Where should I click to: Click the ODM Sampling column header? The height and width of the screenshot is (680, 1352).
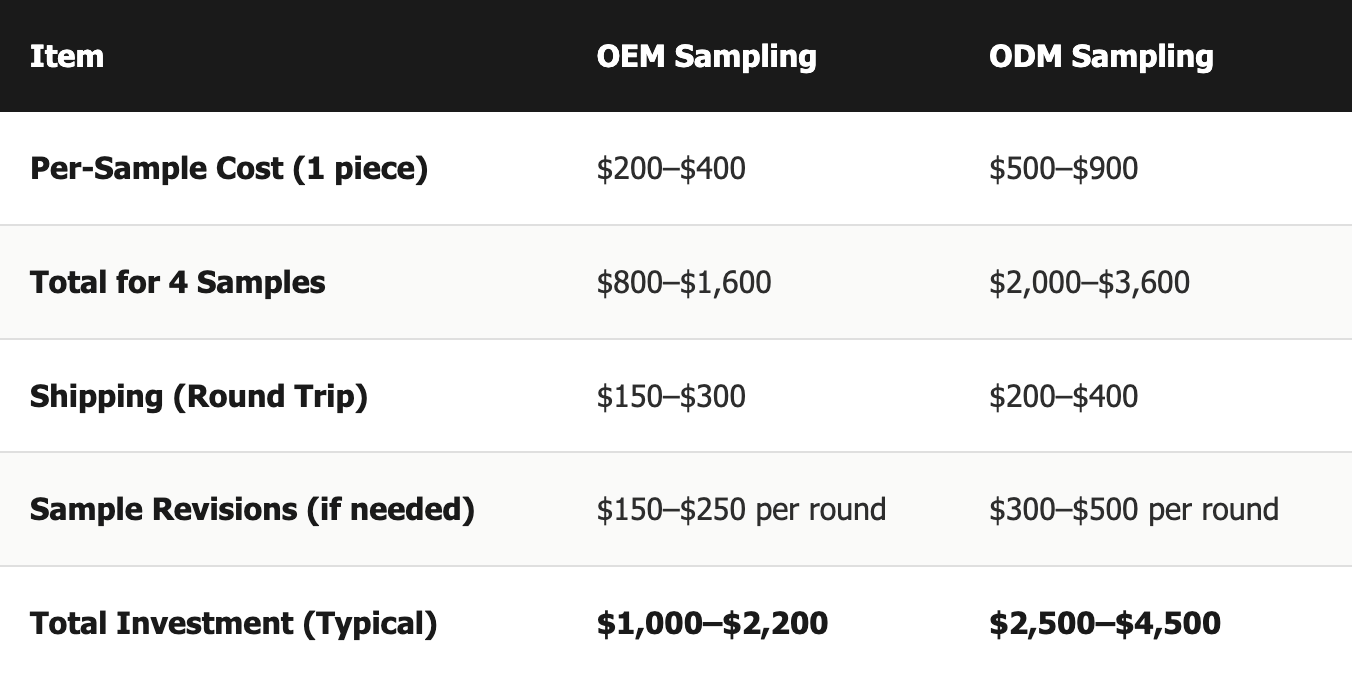tap(1101, 56)
